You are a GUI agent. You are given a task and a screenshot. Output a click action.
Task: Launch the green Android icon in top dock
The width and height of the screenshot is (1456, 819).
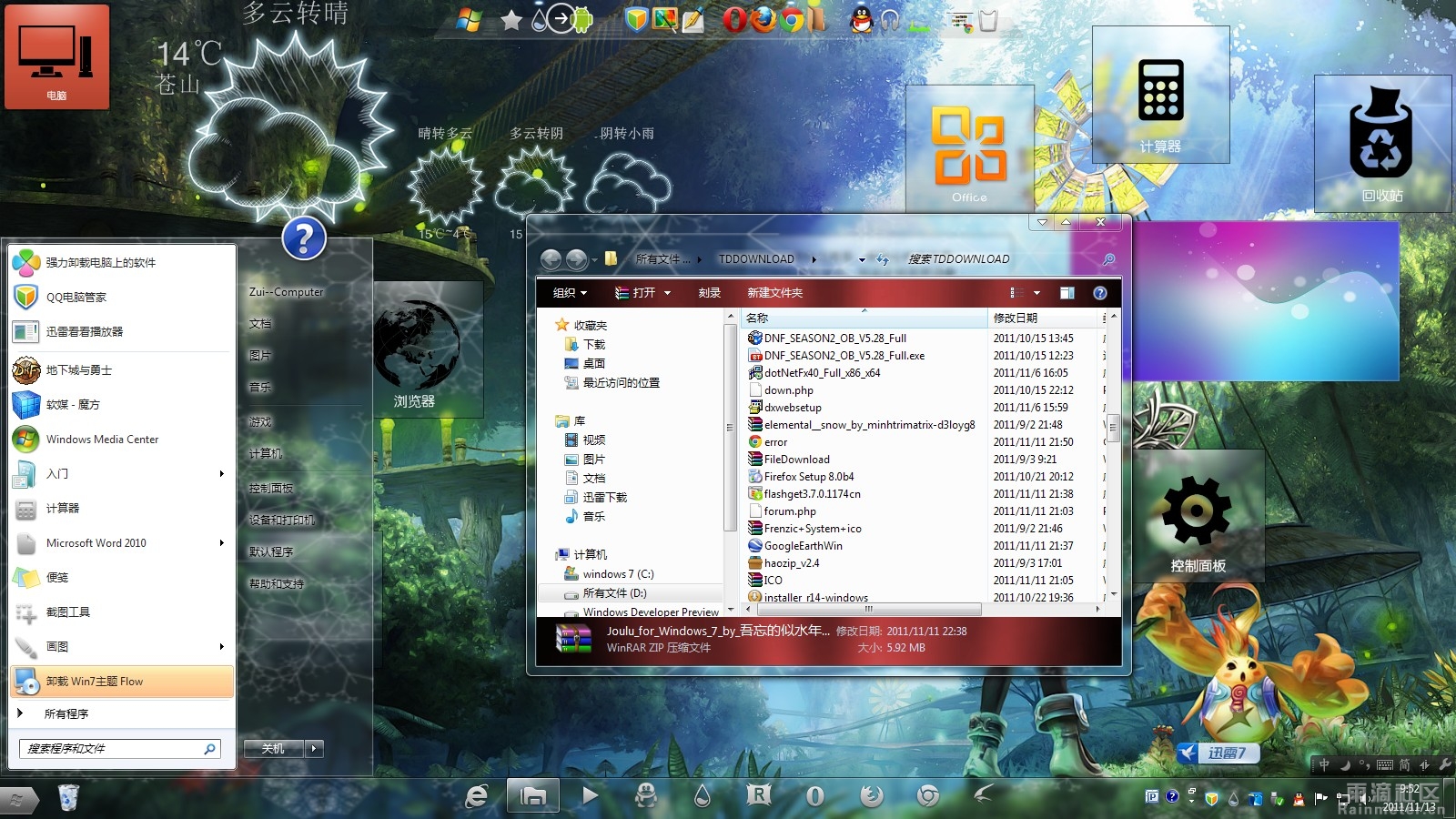pos(582,18)
